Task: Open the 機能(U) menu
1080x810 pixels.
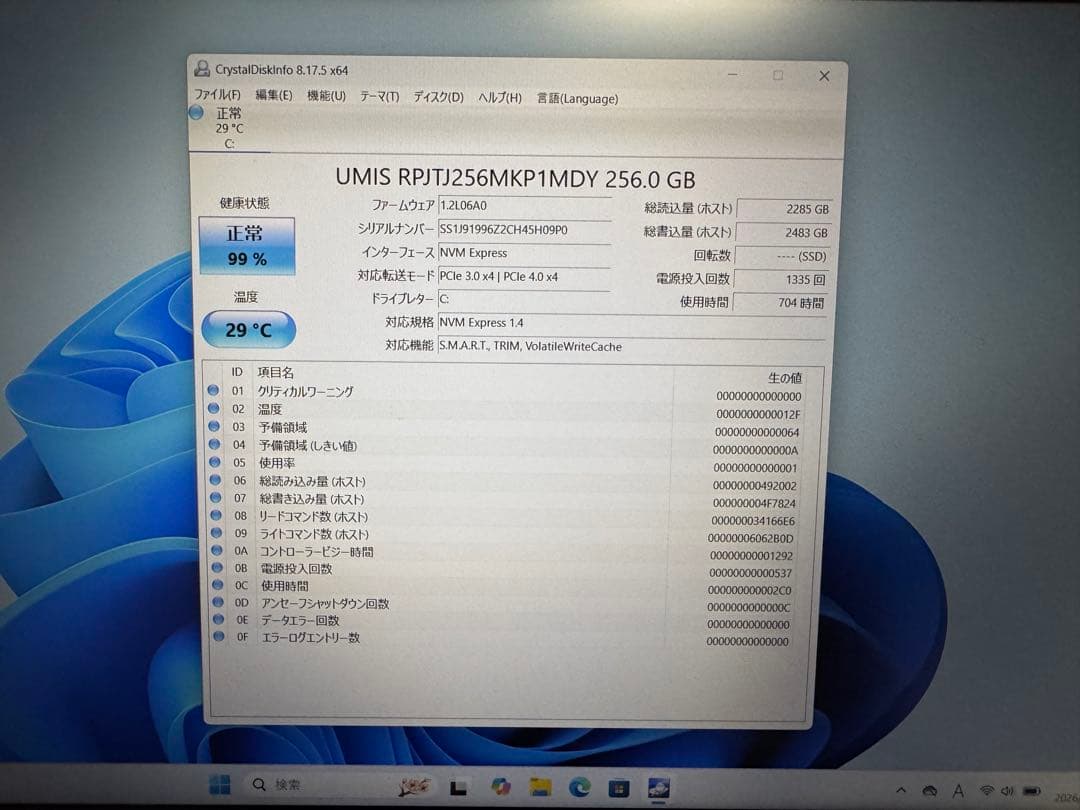Action: (x=326, y=96)
